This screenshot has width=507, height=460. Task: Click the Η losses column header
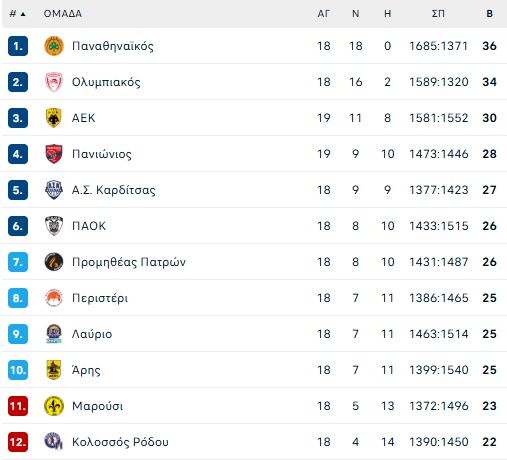pyautogui.click(x=387, y=14)
